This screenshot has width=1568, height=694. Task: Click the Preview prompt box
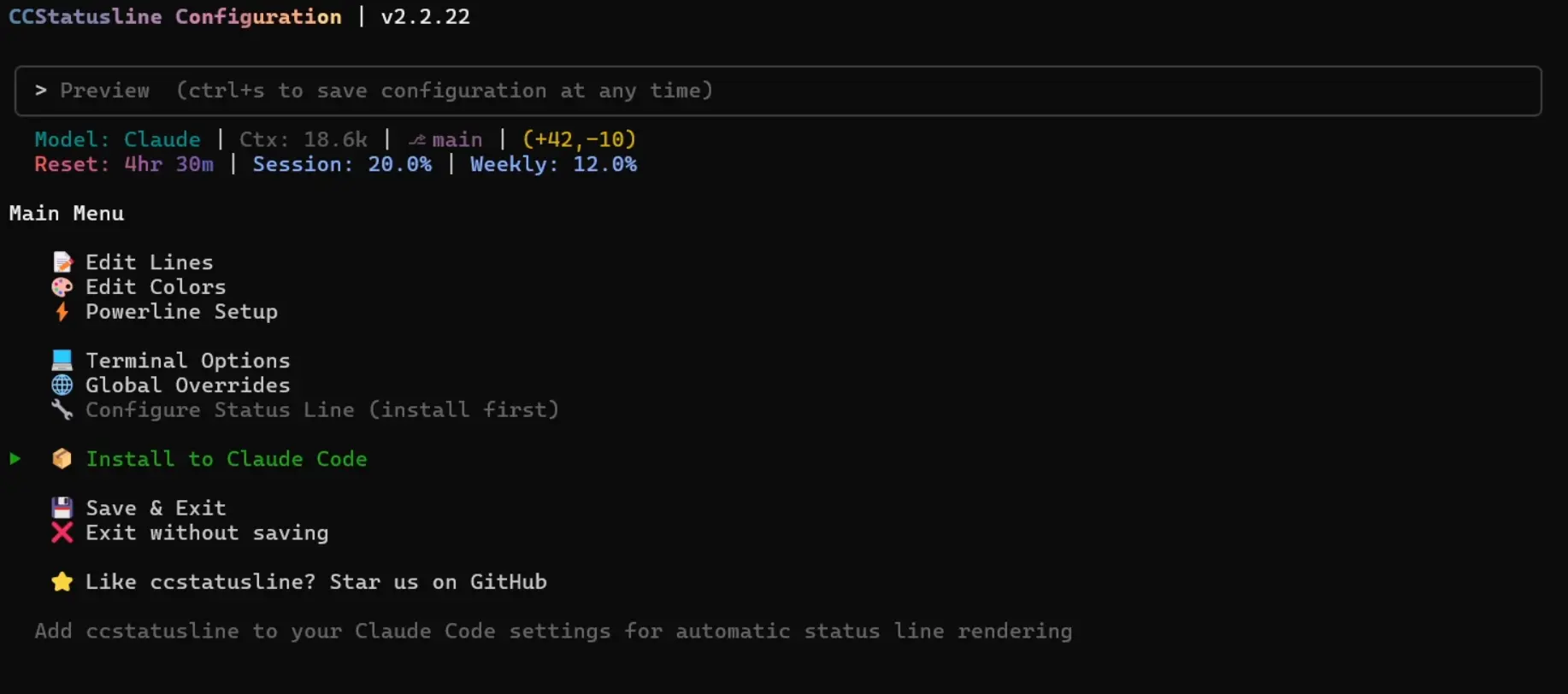pos(778,91)
